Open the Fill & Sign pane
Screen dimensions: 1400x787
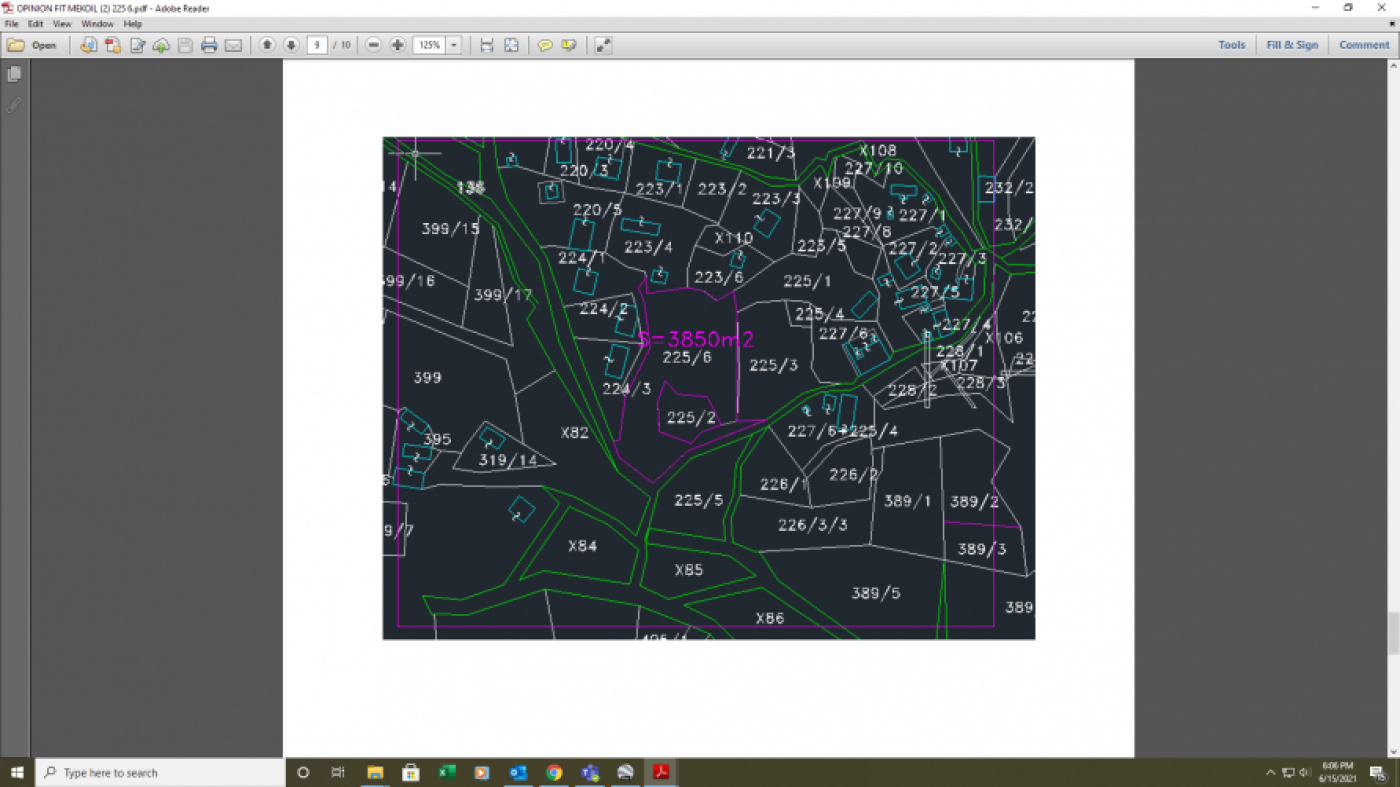(1292, 45)
